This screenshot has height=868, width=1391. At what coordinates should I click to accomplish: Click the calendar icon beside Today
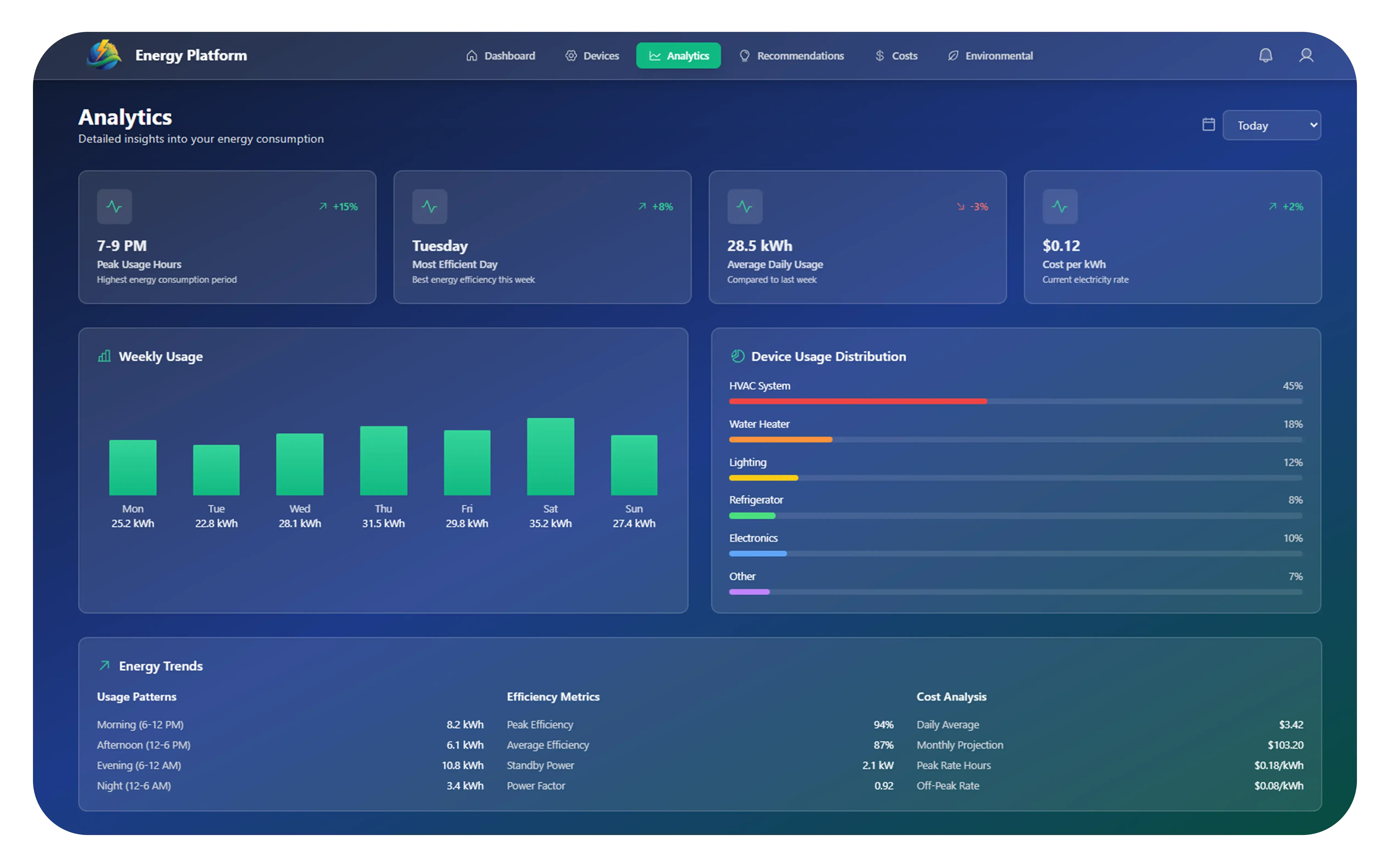(x=1208, y=125)
